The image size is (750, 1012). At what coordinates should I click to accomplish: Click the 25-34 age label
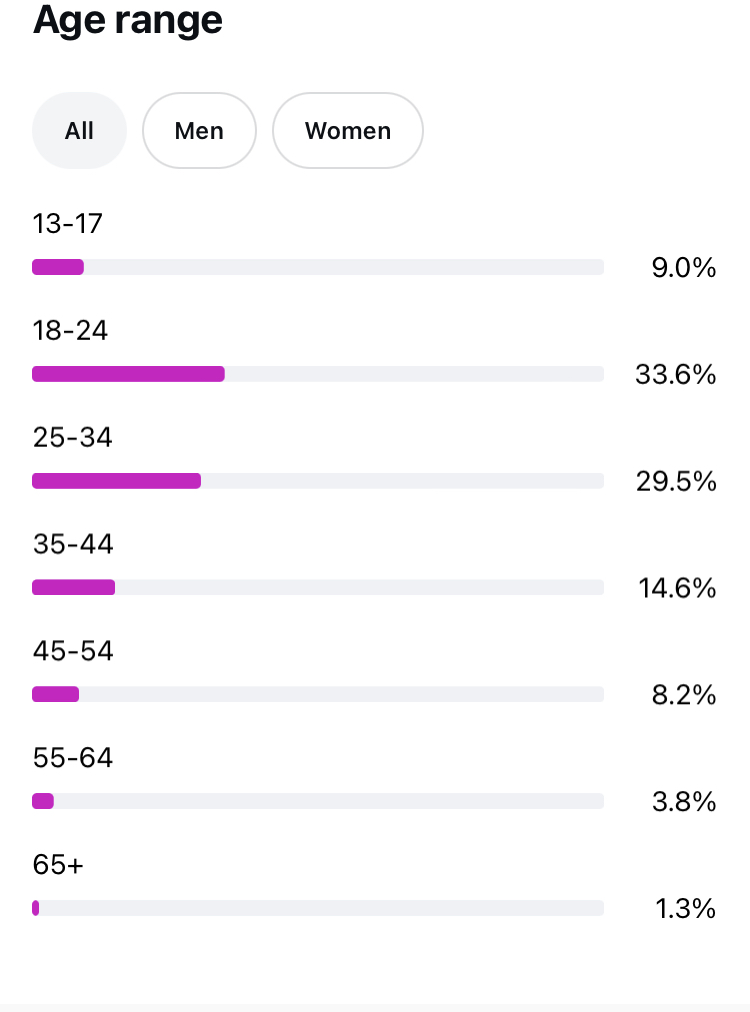[72, 437]
